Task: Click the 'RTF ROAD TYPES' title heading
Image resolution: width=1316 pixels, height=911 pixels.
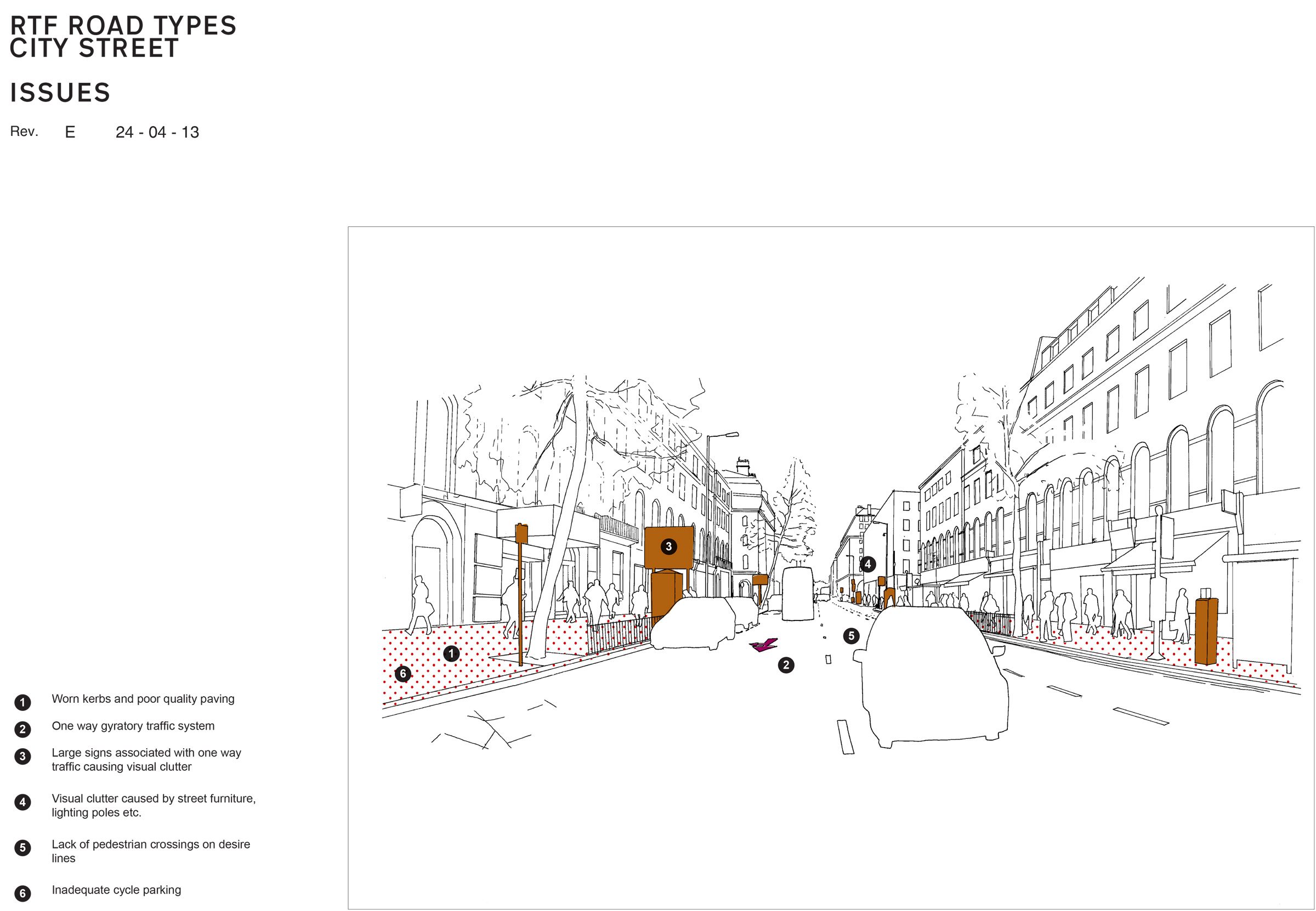Action: coord(123,26)
